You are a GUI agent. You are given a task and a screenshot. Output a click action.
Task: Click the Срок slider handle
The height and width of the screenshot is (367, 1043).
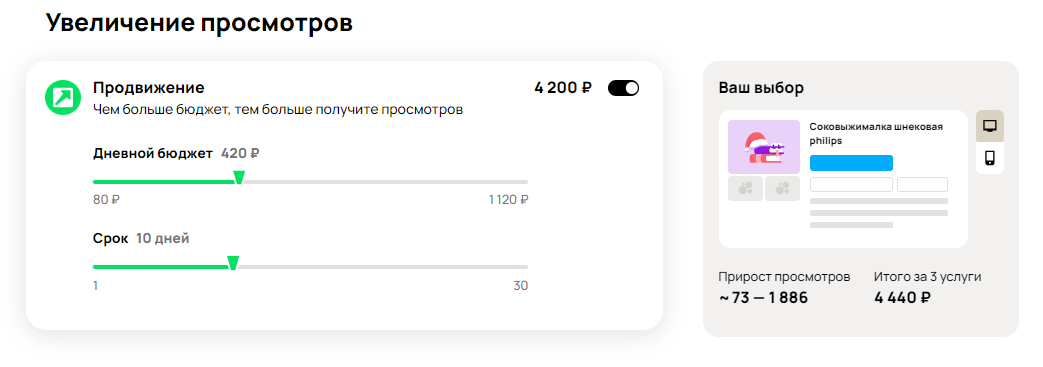233,263
